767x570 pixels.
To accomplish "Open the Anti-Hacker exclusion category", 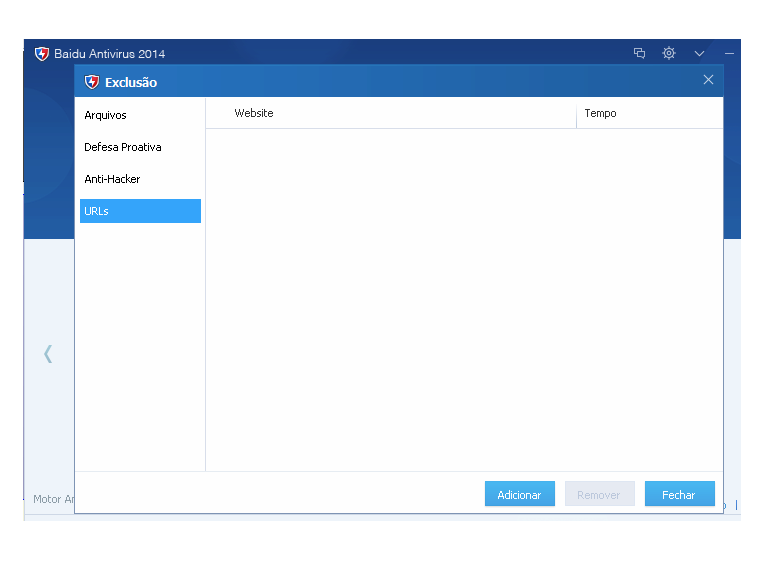I will pyautogui.click(x=140, y=179).
